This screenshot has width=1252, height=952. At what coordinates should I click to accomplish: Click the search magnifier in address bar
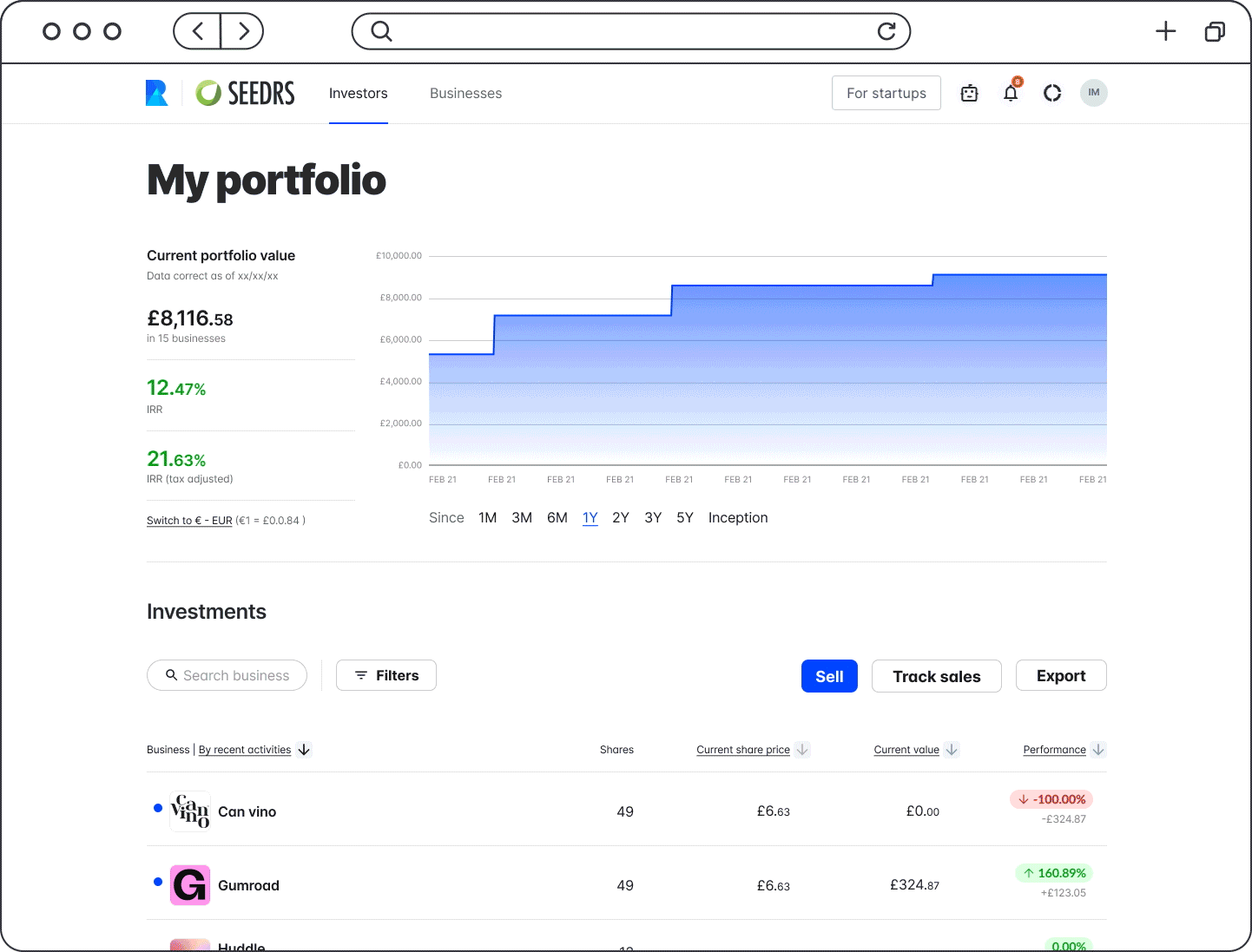coord(381,31)
